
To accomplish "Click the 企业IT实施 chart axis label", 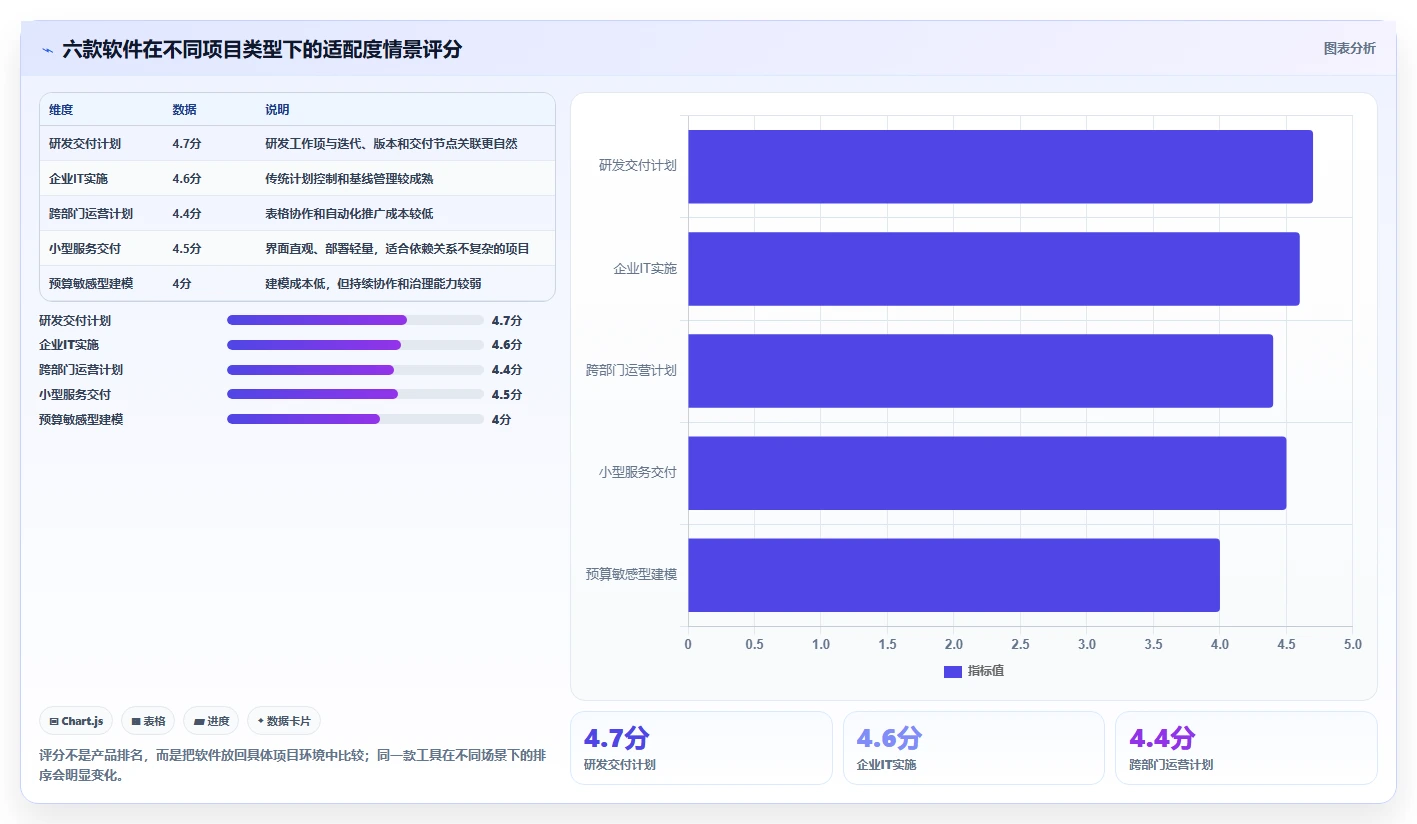I will click(645, 269).
